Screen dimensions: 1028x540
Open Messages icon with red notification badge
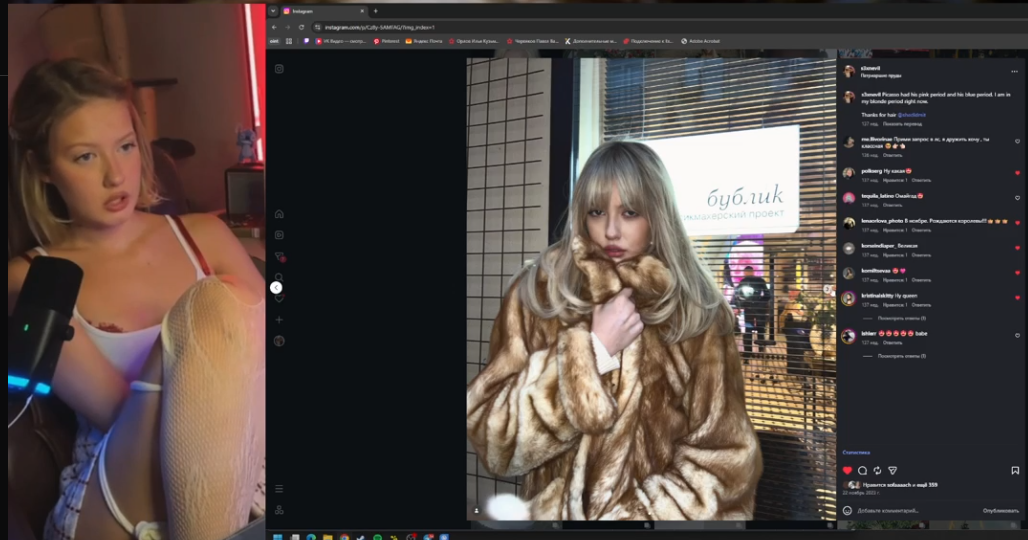click(279, 256)
